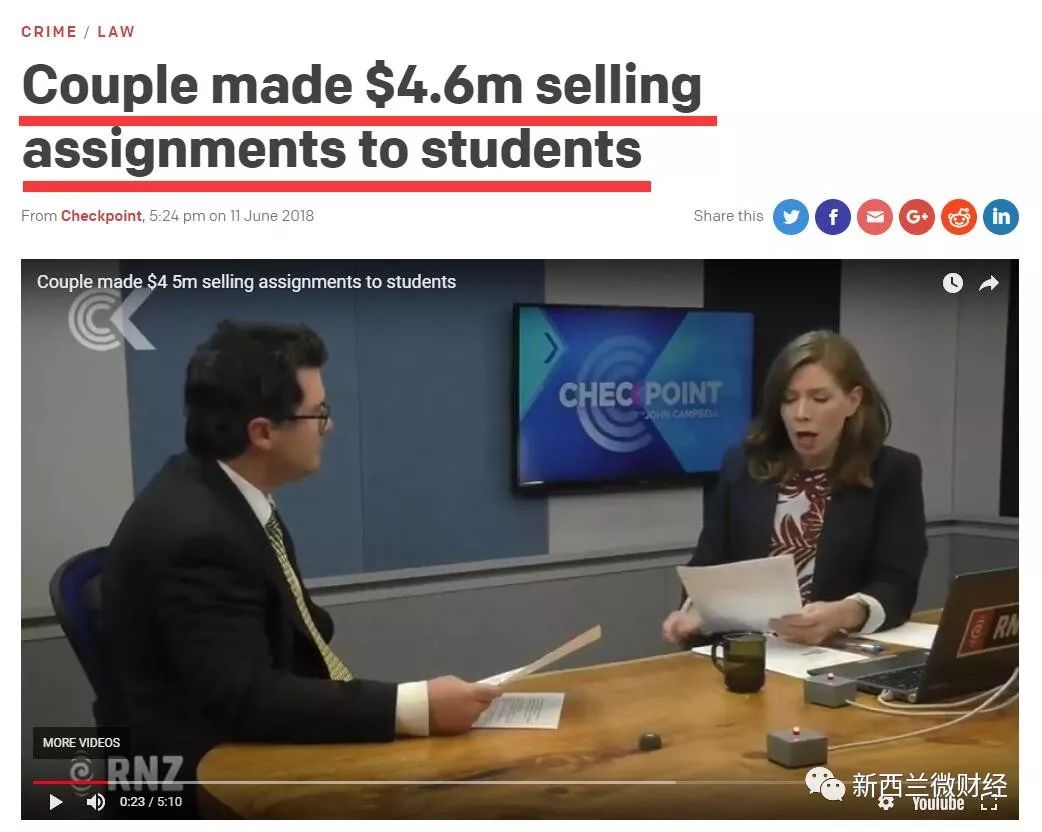Screen dimensions: 1042x832
Task: Click the headline about selling assignments
Action: tap(362, 118)
